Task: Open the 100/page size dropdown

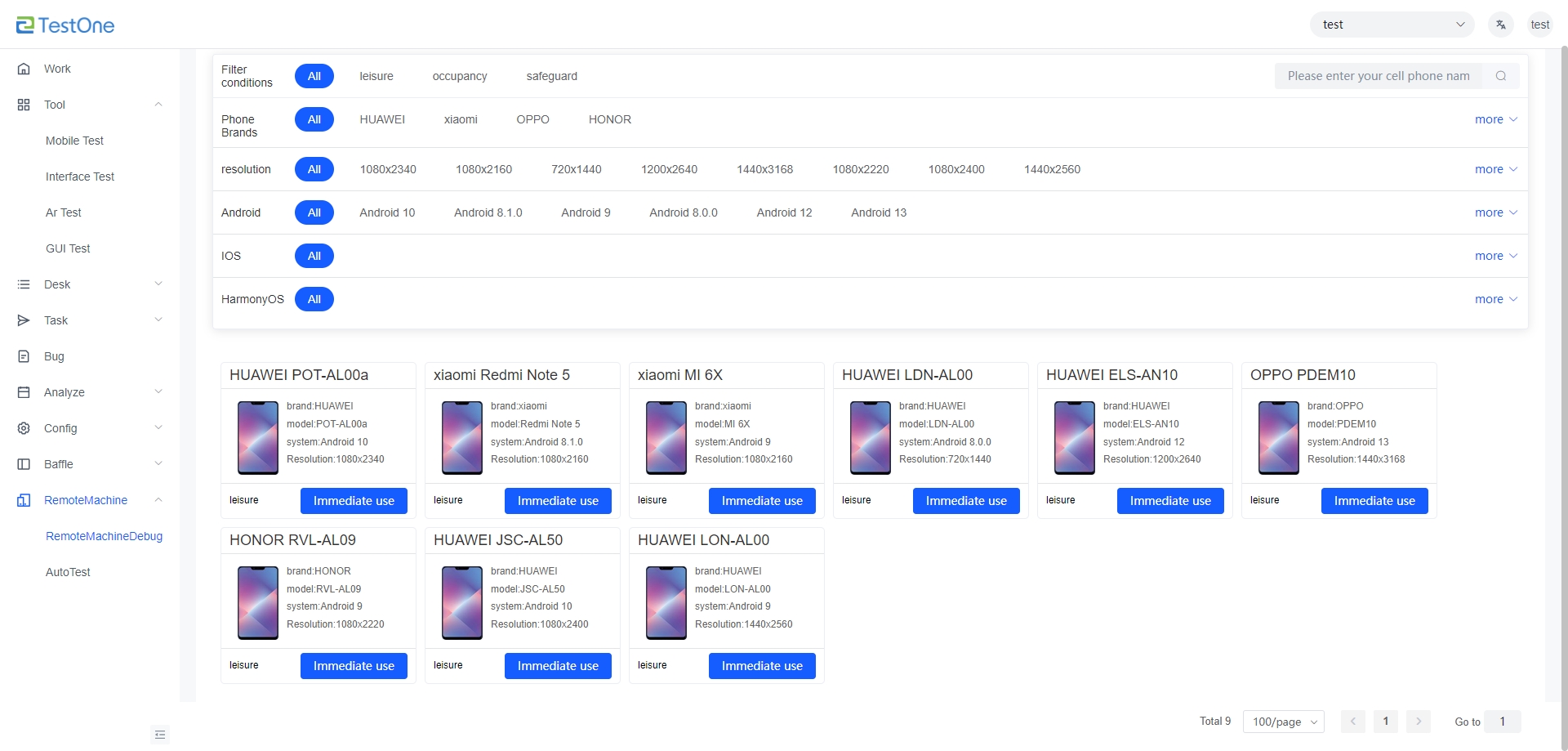Action: (1284, 722)
